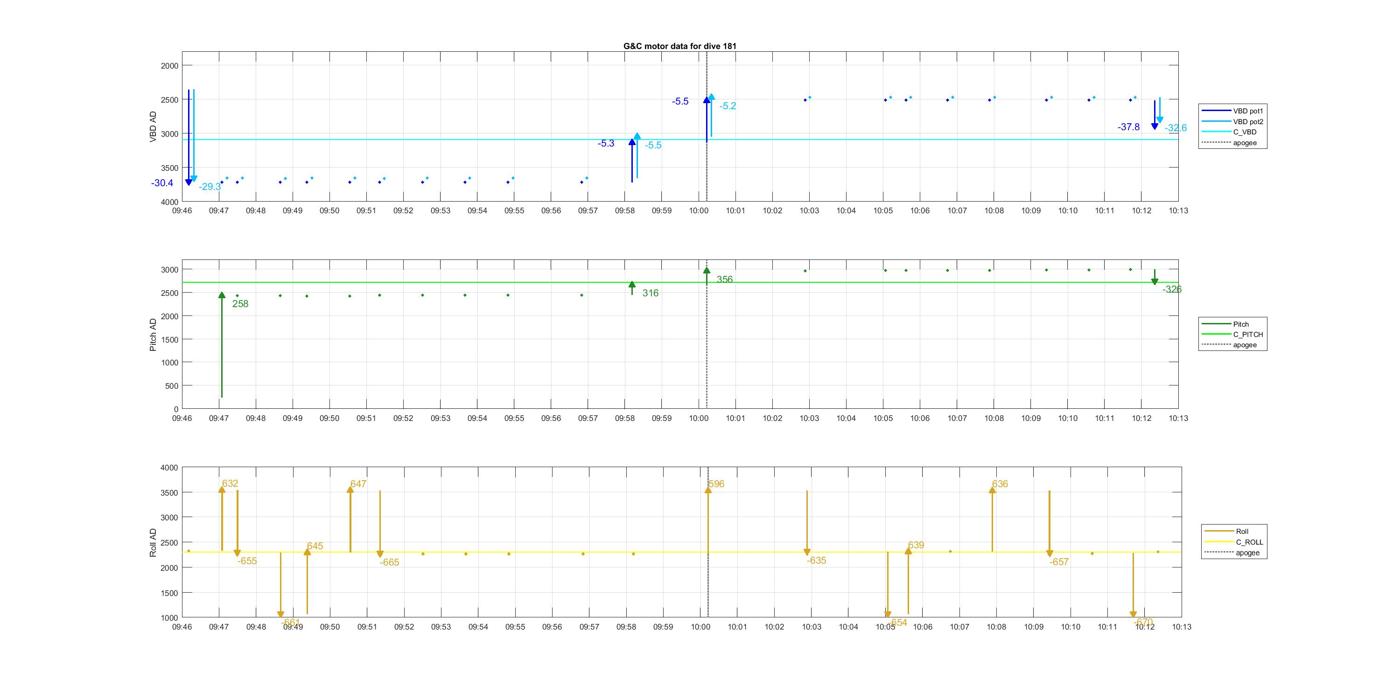Click the '636' roll value label

point(1000,484)
